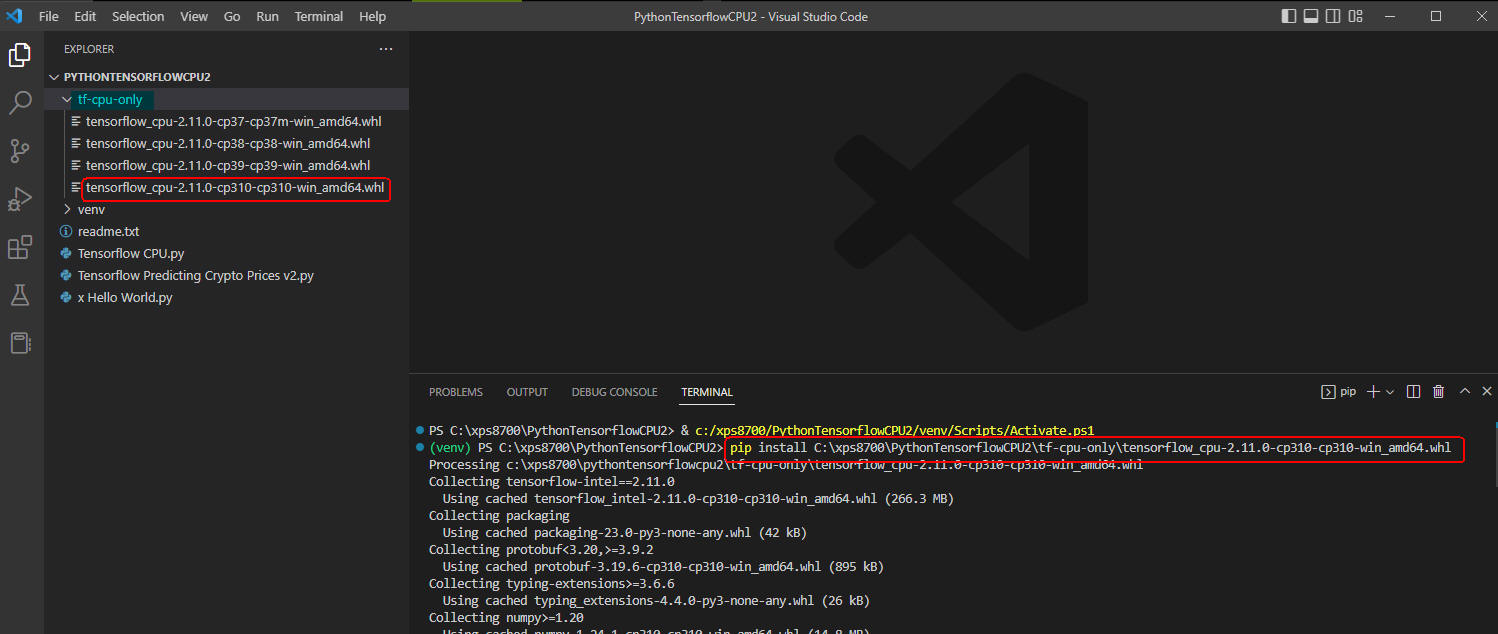Image resolution: width=1498 pixels, height=634 pixels.
Task: Click the 'Using cached tensorflow_intel-2.11.0' terminal line
Action: [x=697, y=498]
